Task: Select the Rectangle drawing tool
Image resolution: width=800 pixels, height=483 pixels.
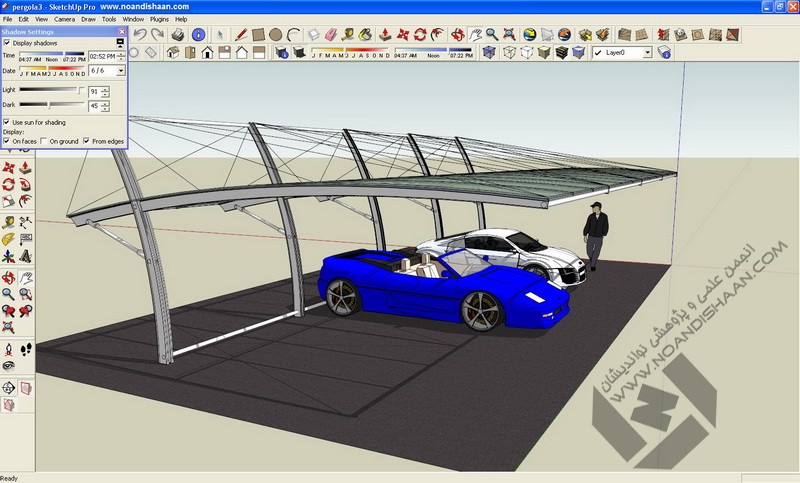Action: (x=257, y=34)
